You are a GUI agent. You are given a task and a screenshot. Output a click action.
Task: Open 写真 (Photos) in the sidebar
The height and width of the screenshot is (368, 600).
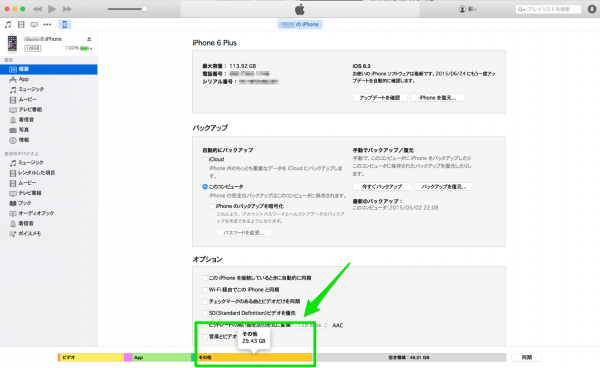pos(49,130)
